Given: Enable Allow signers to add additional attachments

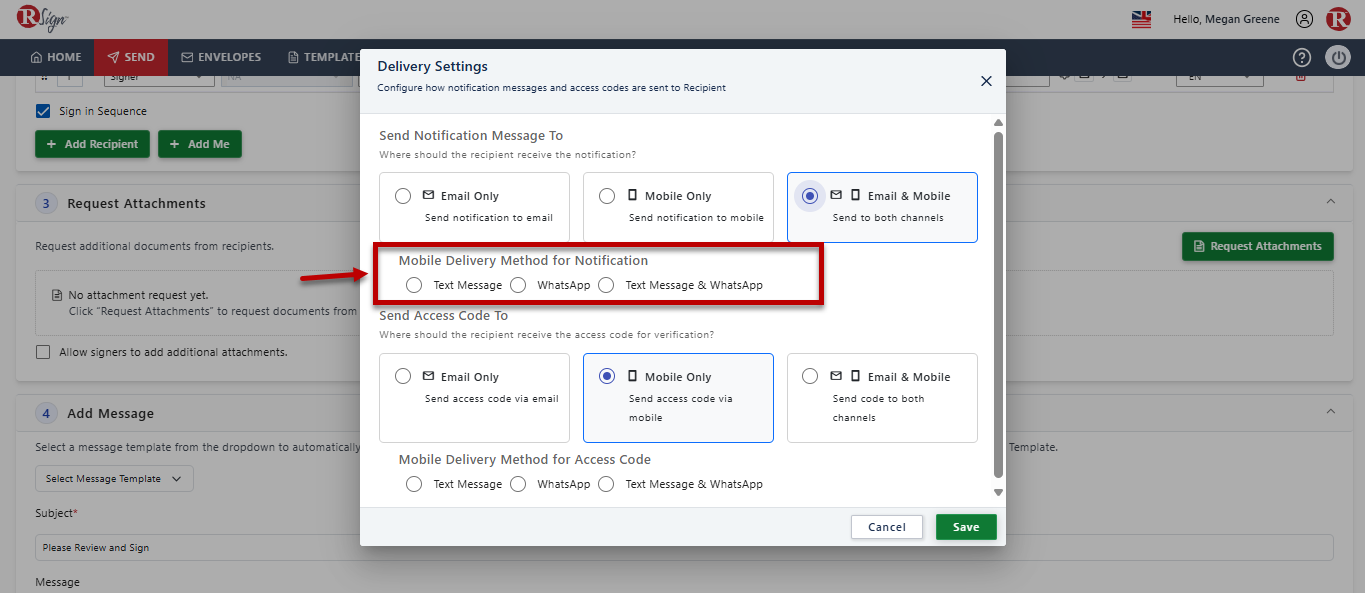Looking at the screenshot, I should (43, 352).
